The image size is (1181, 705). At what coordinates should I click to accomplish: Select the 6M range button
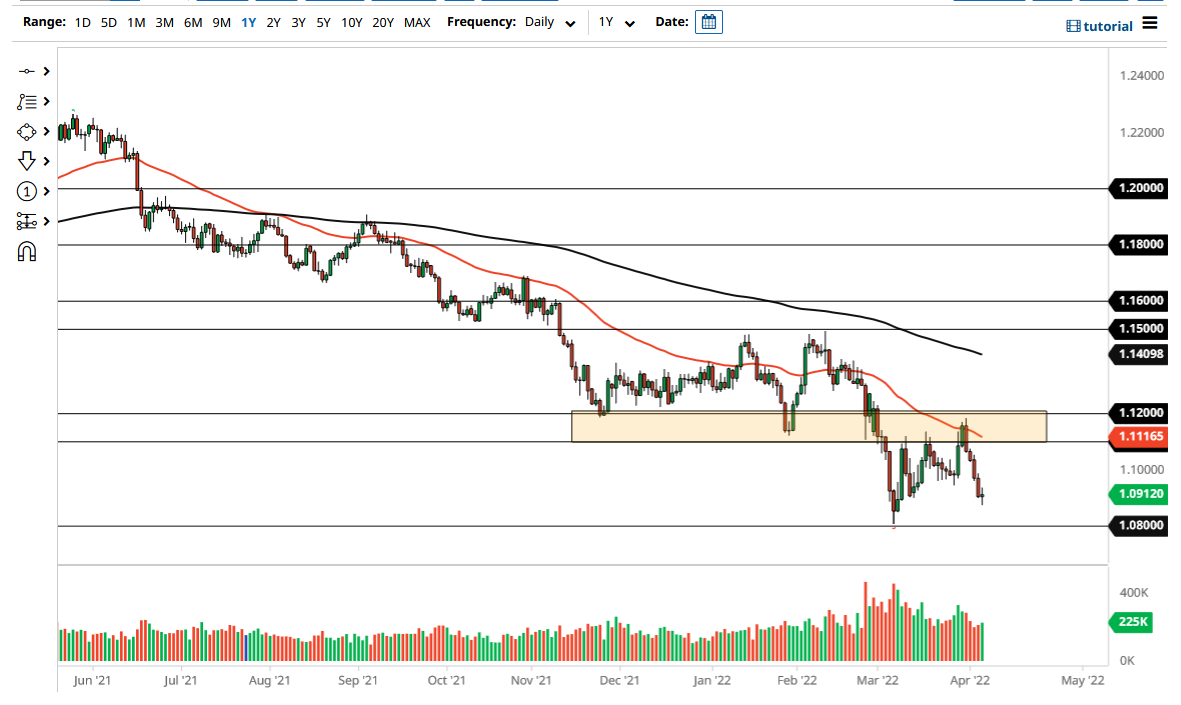pyautogui.click(x=193, y=21)
